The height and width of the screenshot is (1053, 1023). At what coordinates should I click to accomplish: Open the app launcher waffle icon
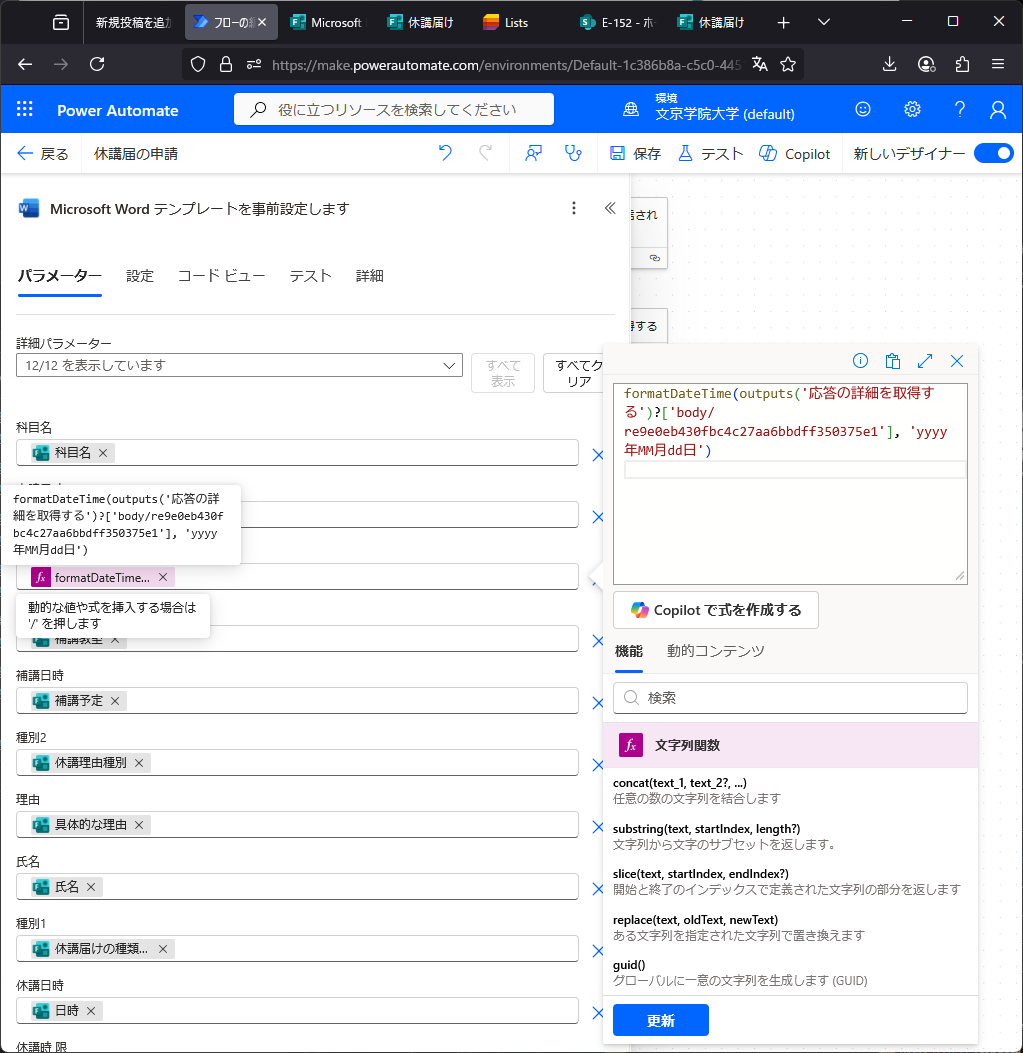tap(25, 110)
